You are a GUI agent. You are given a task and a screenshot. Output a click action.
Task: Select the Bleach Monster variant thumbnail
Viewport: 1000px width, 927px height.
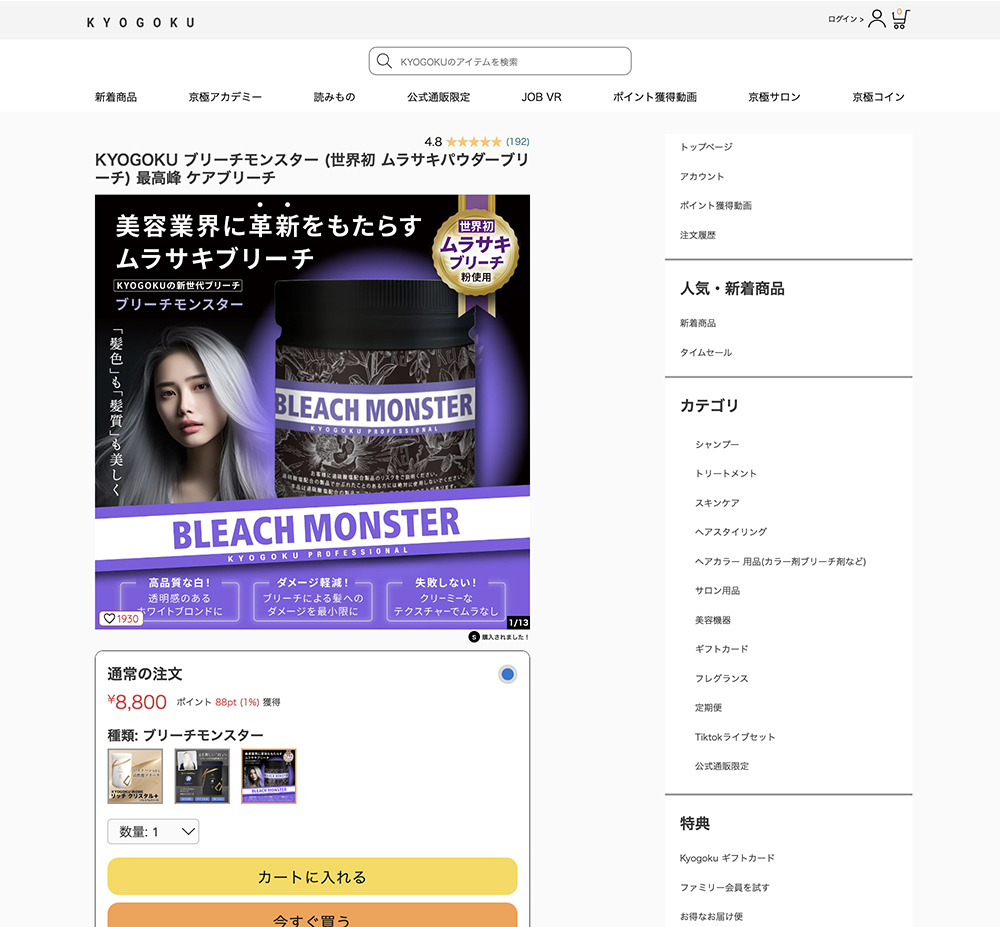click(x=268, y=776)
